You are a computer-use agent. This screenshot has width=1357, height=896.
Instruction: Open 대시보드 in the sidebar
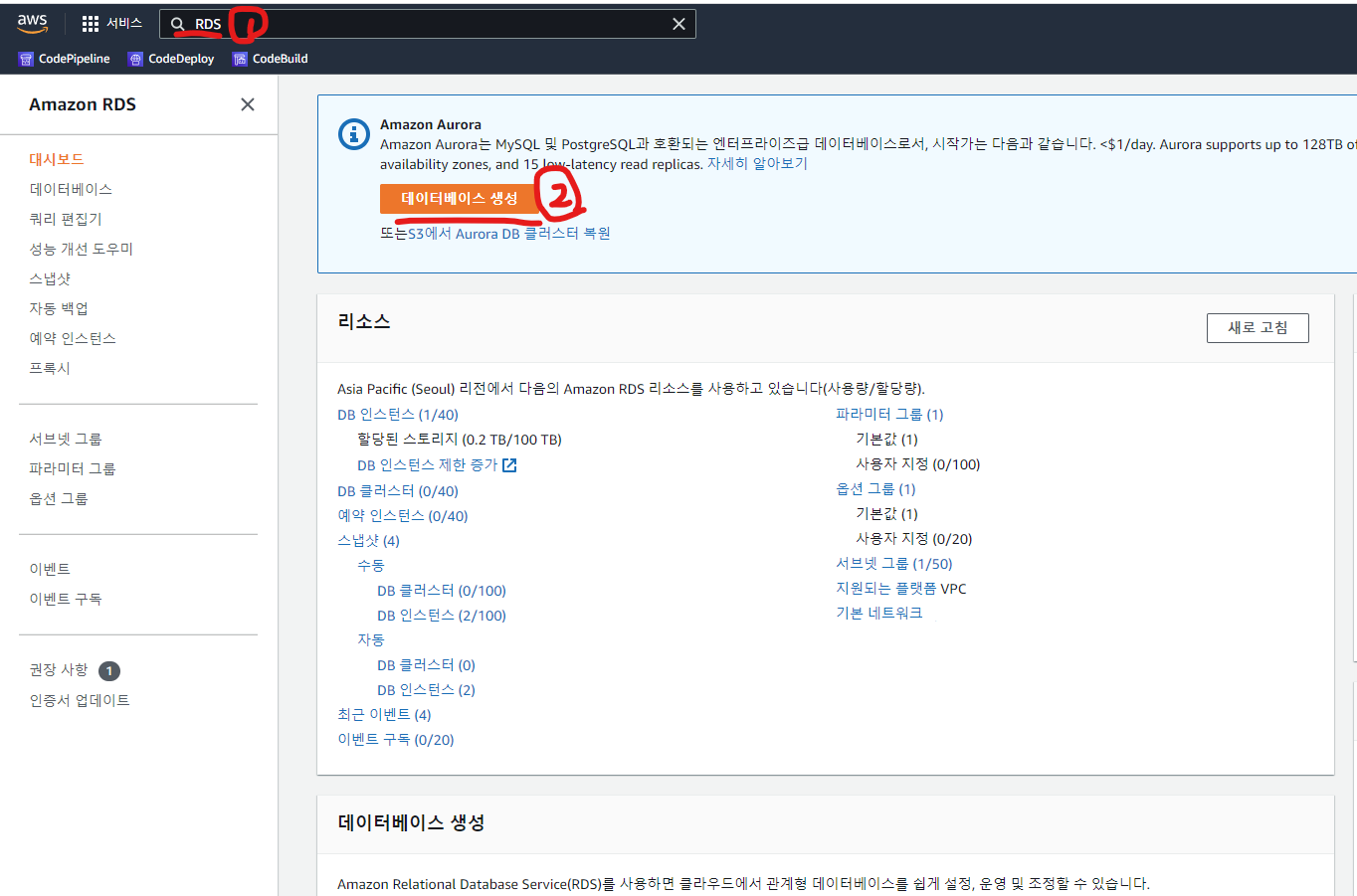coord(57,159)
